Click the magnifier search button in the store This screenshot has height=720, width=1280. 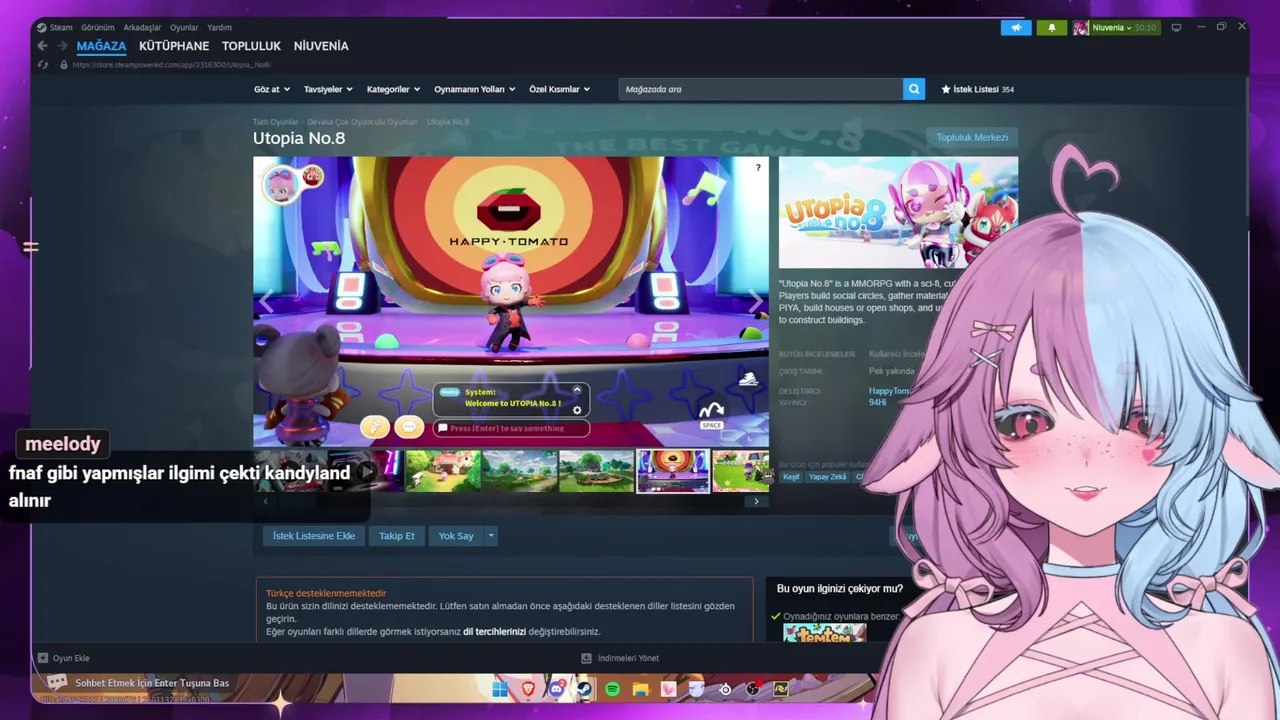[914, 89]
